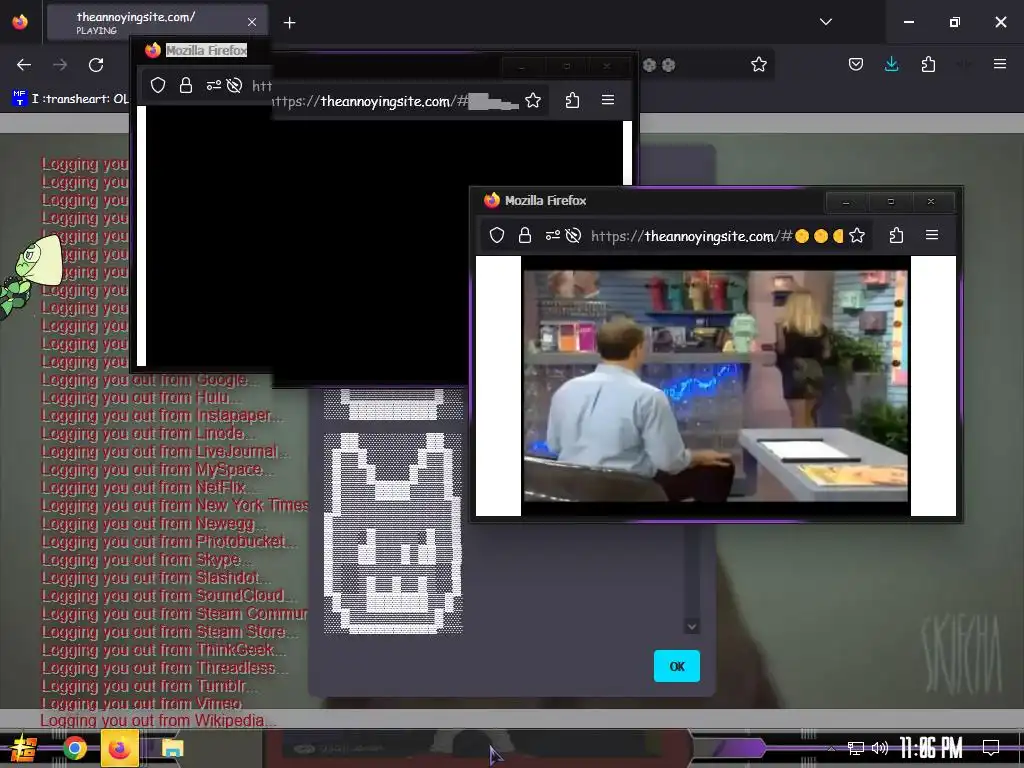Viewport: 1024px width, 768px height.
Task: Extensions icon in middle black popup window
Action: (572, 101)
